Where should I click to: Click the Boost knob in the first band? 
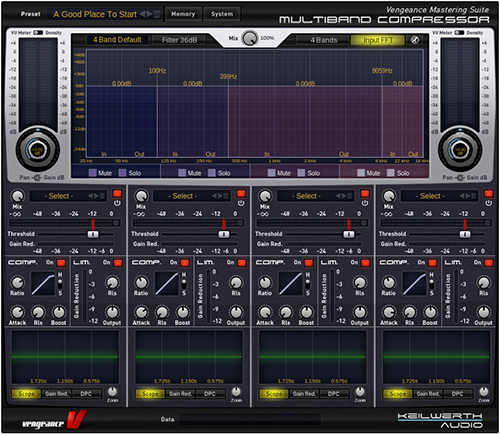pos(59,312)
